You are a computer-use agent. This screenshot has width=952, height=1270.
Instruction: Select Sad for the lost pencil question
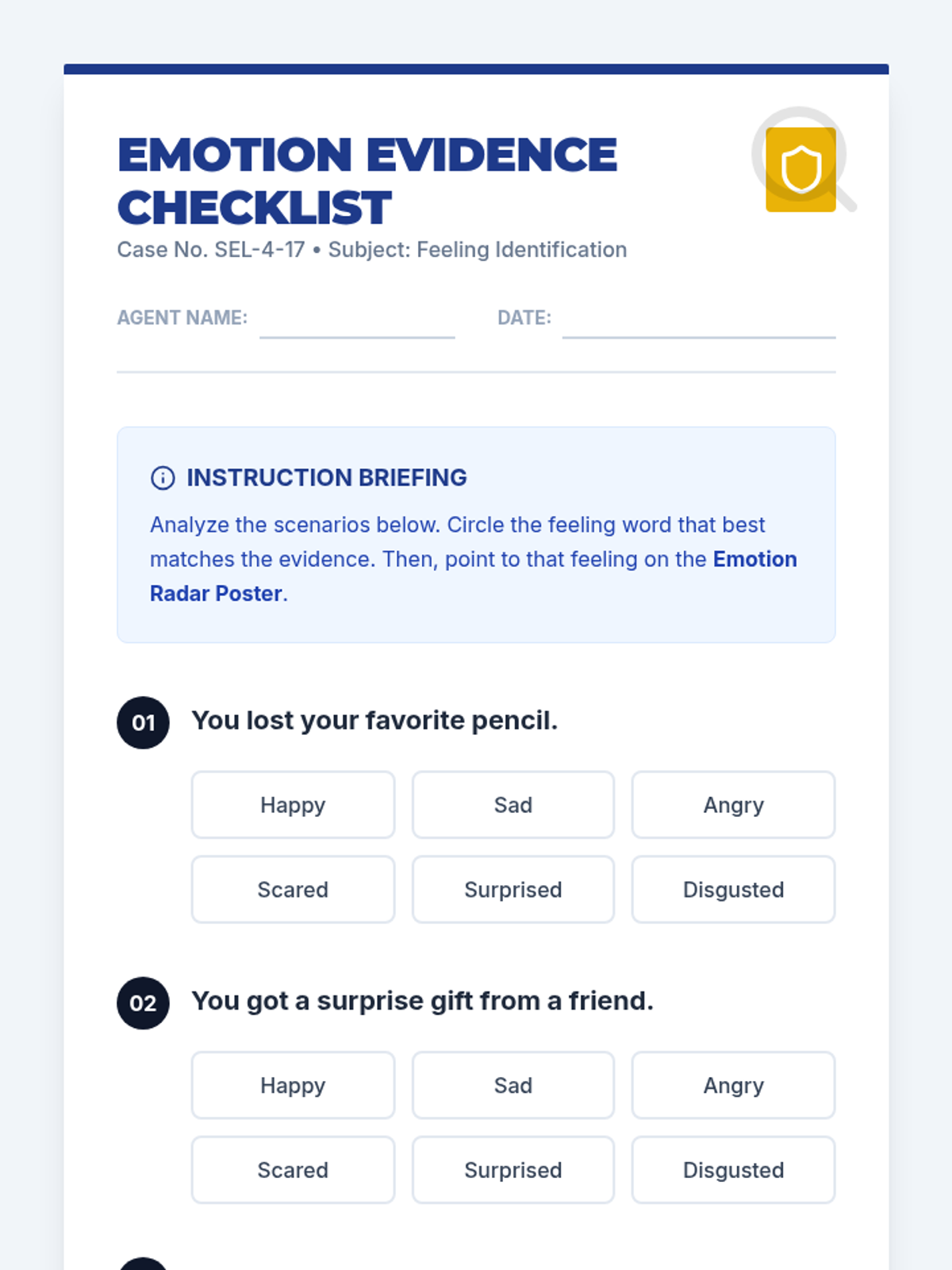tap(512, 805)
